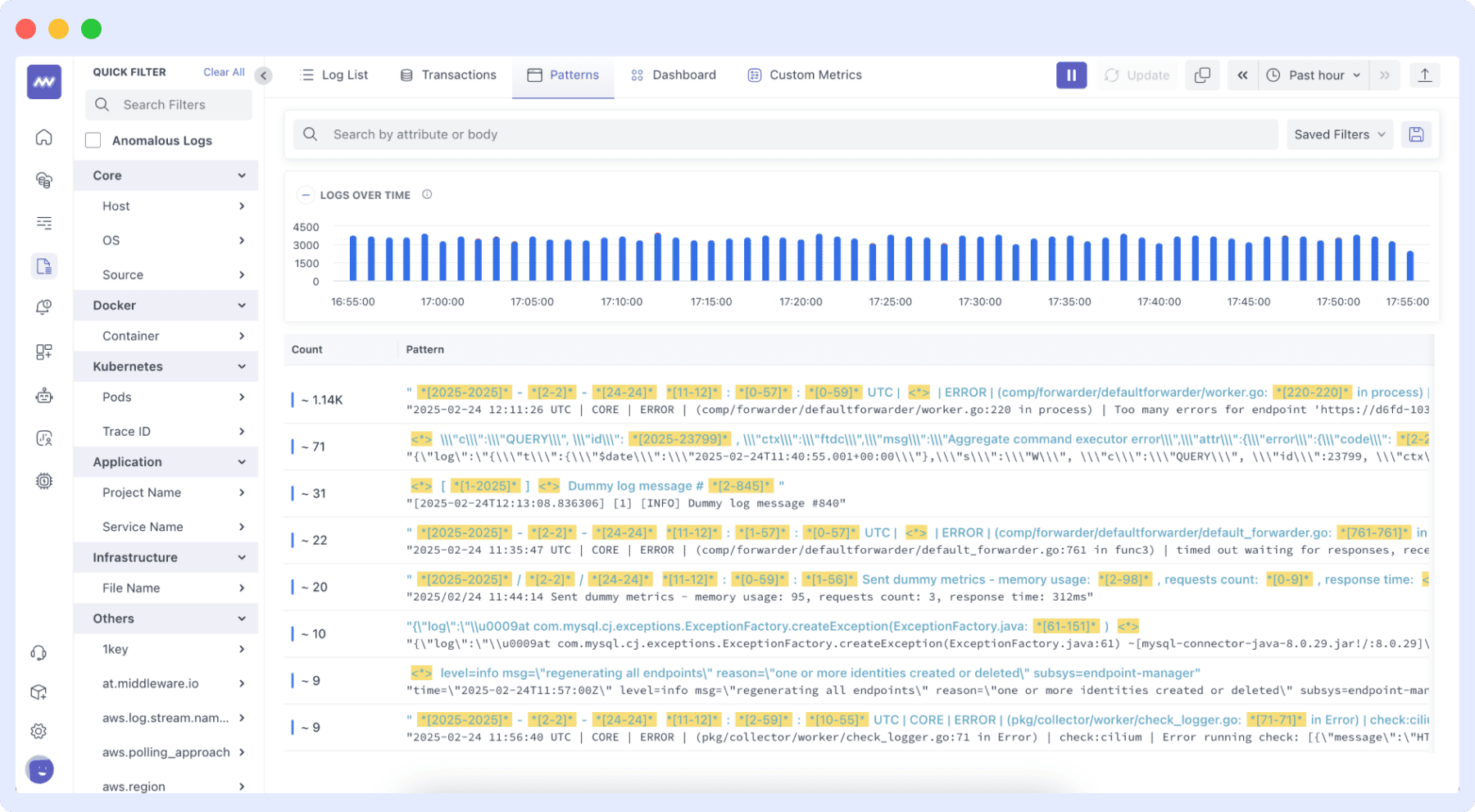Collapse the quick filter panel arrow
Viewport: 1475px width, 812px height.
coord(263,75)
